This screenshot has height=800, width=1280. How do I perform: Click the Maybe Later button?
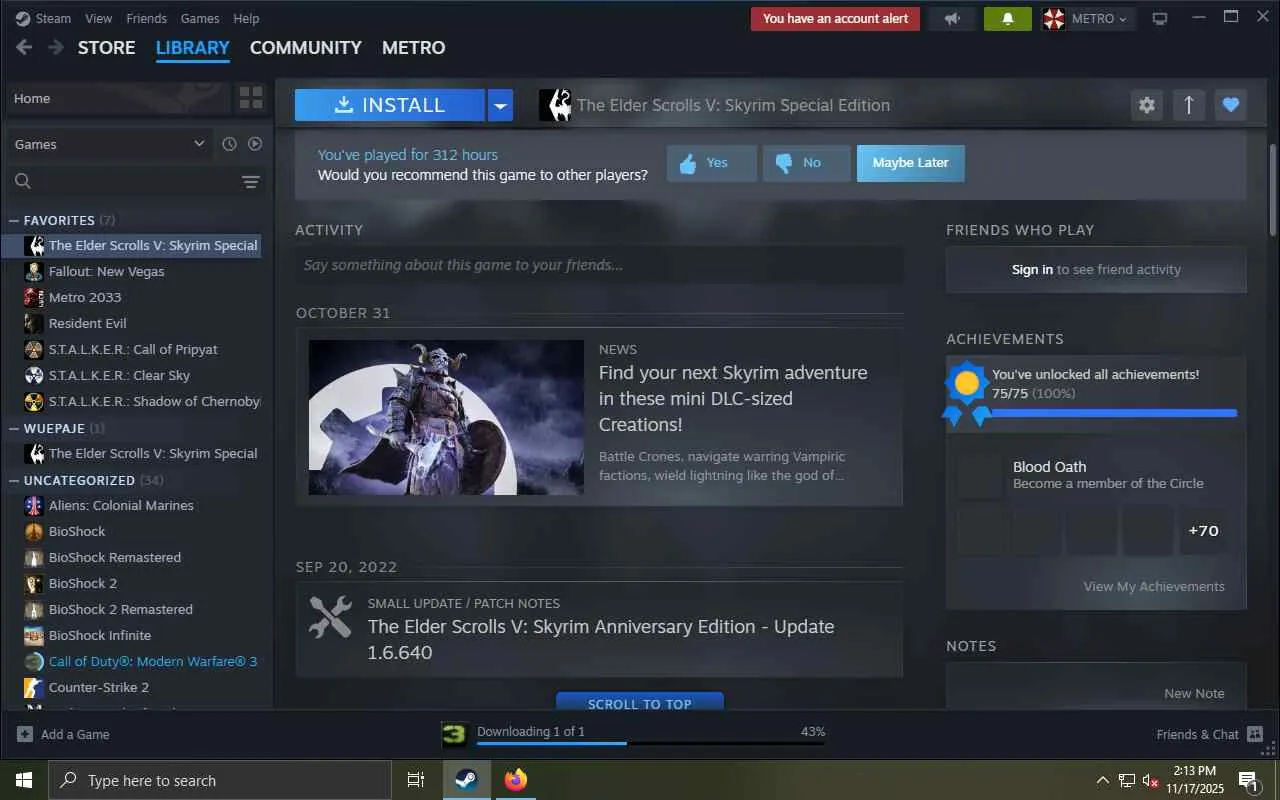click(911, 163)
